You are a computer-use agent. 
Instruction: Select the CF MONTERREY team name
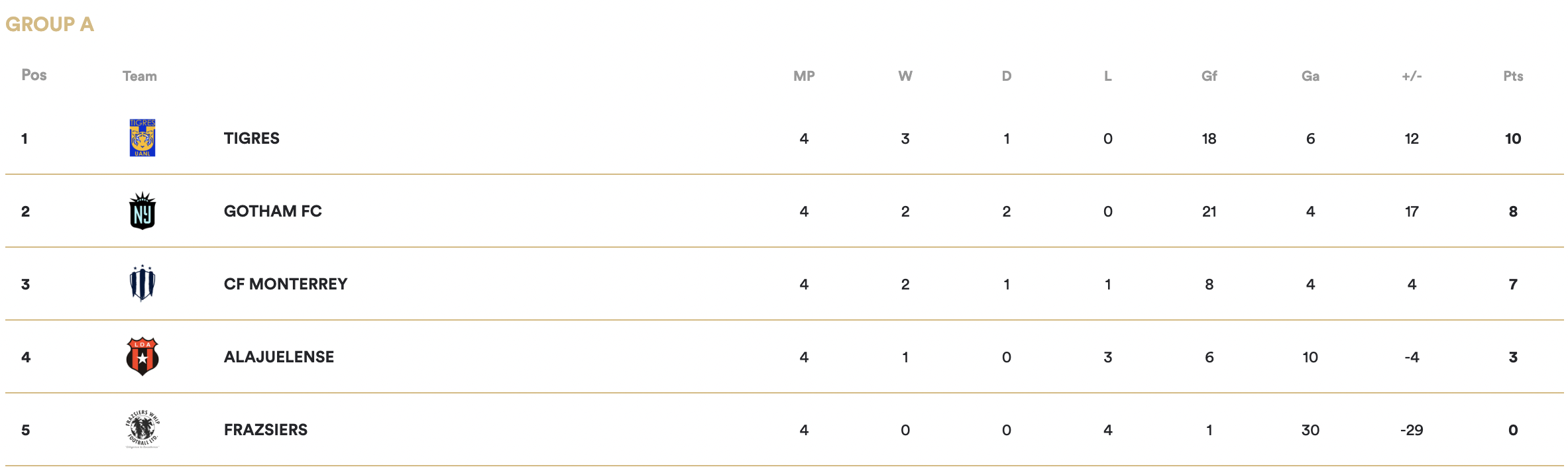pyautogui.click(x=286, y=284)
